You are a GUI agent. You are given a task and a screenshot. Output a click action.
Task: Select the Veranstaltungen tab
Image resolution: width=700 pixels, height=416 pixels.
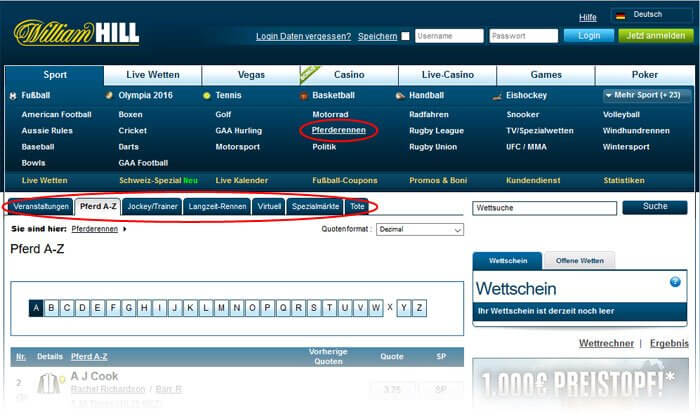pos(41,207)
